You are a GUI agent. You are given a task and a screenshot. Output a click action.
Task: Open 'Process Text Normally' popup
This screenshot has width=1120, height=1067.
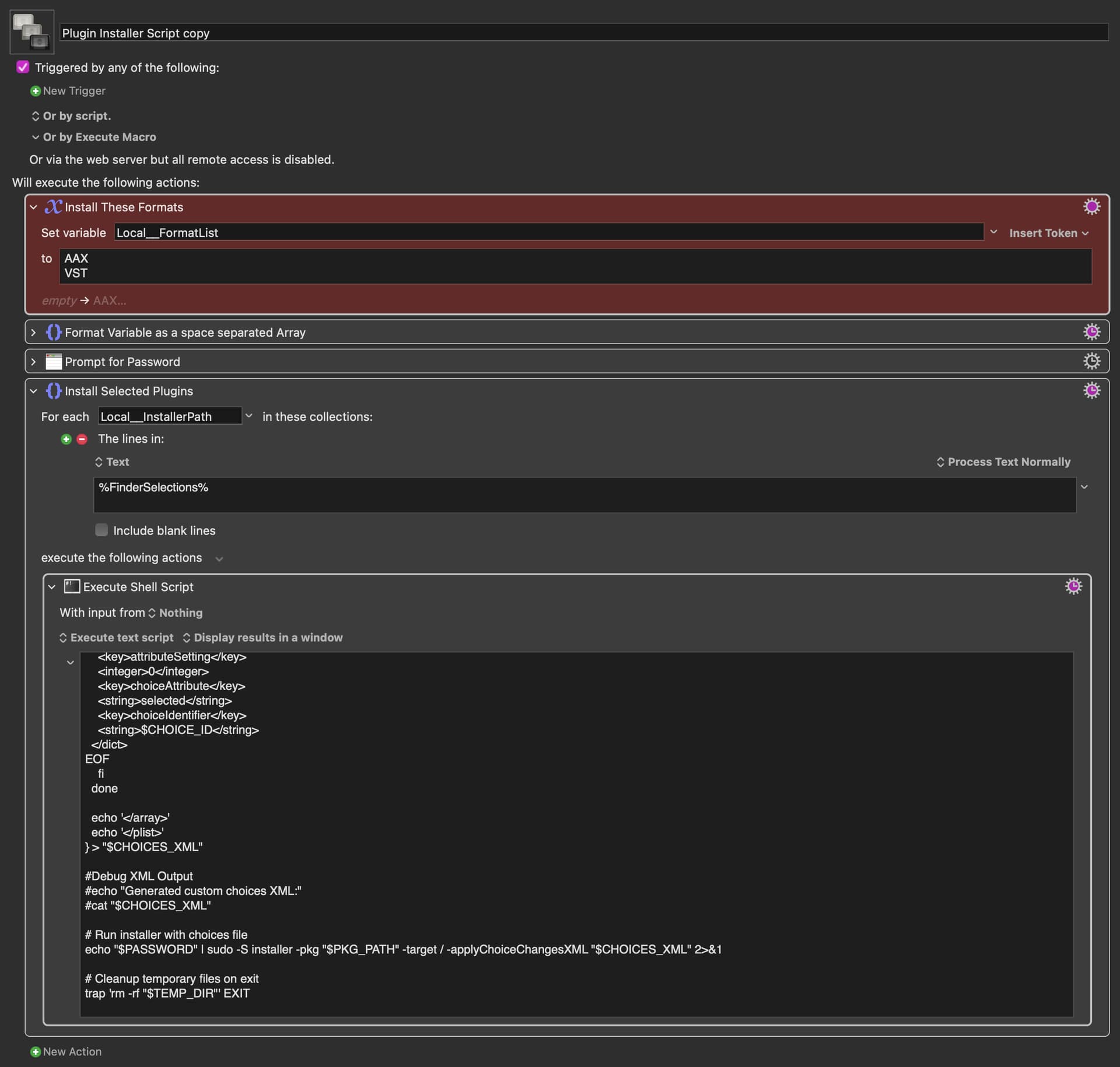[x=1003, y=462]
